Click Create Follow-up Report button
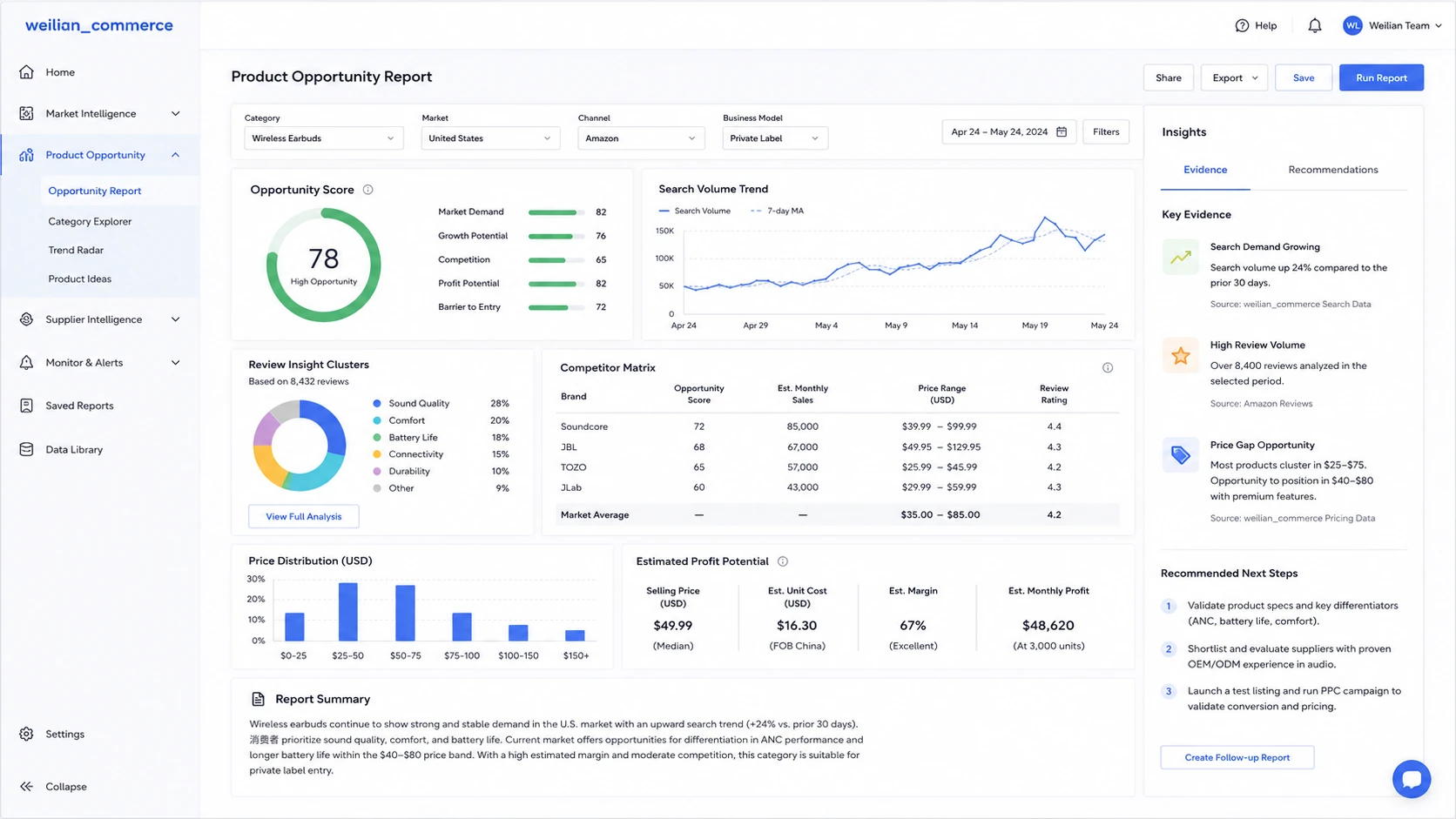1456x819 pixels. (x=1237, y=757)
